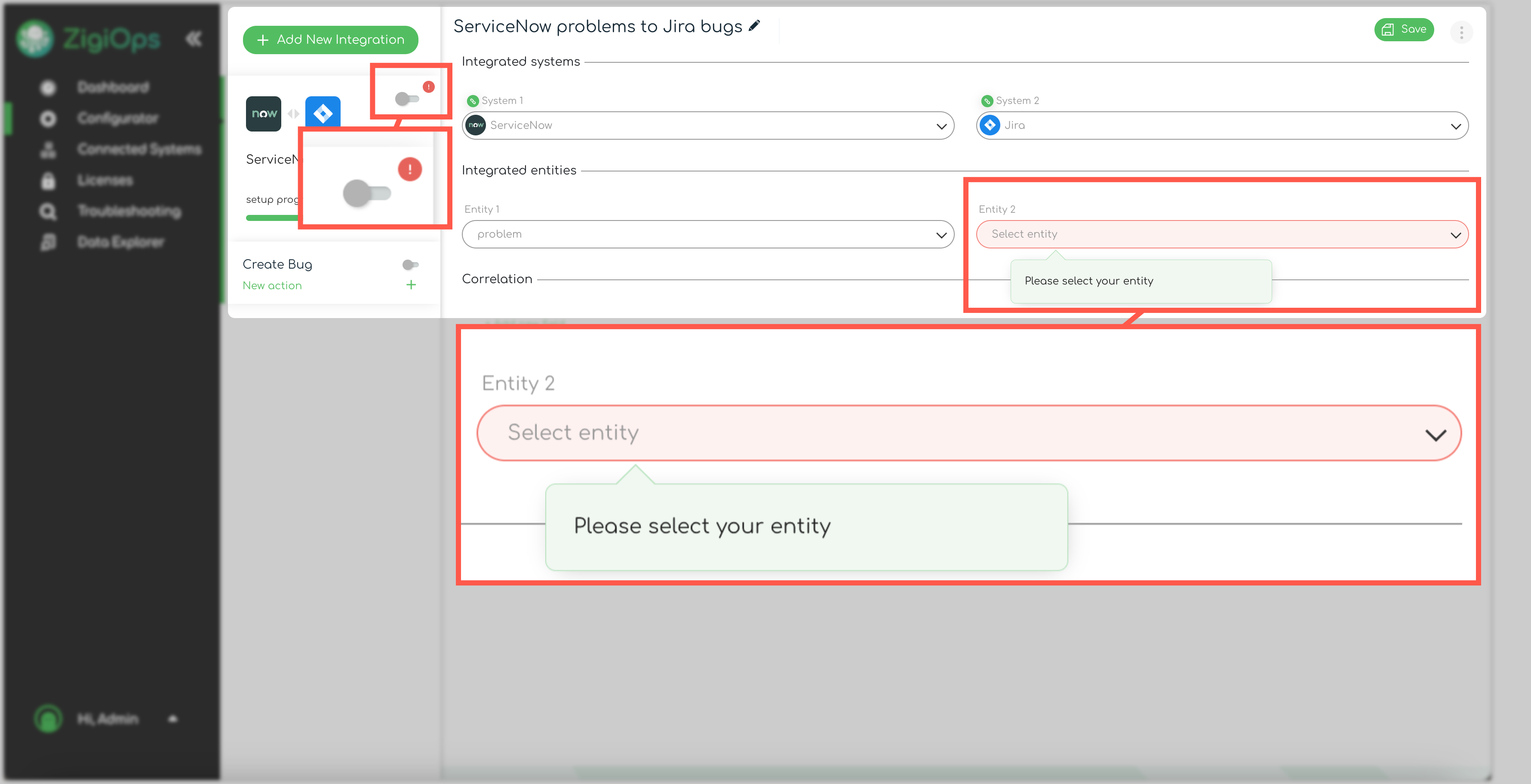
Task: Click the Save button
Action: (1404, 29)
